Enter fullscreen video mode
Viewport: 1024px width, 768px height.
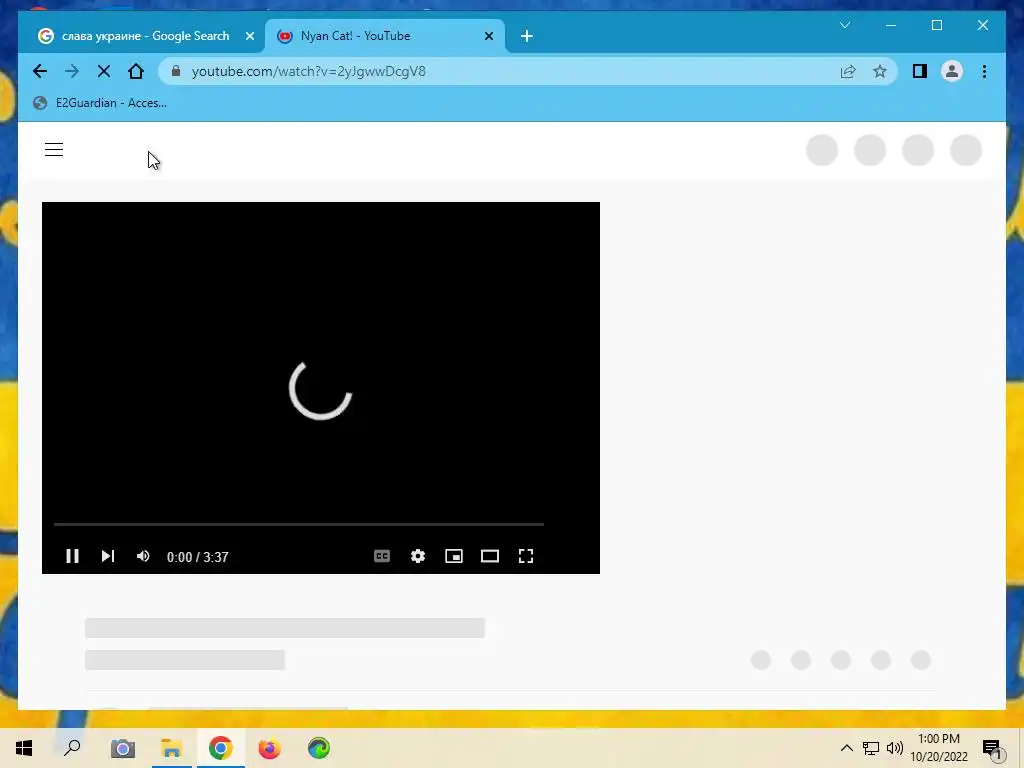point(526,556)
